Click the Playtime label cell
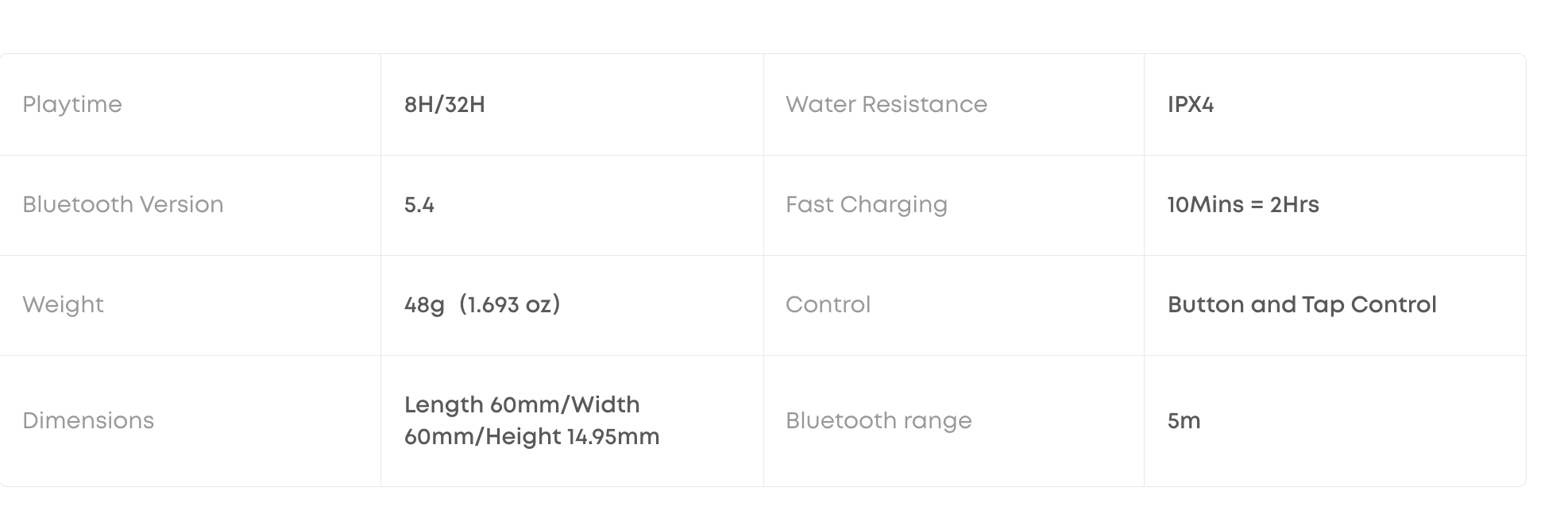Screen dimensions: 1568x526 (x=72, y=105)
